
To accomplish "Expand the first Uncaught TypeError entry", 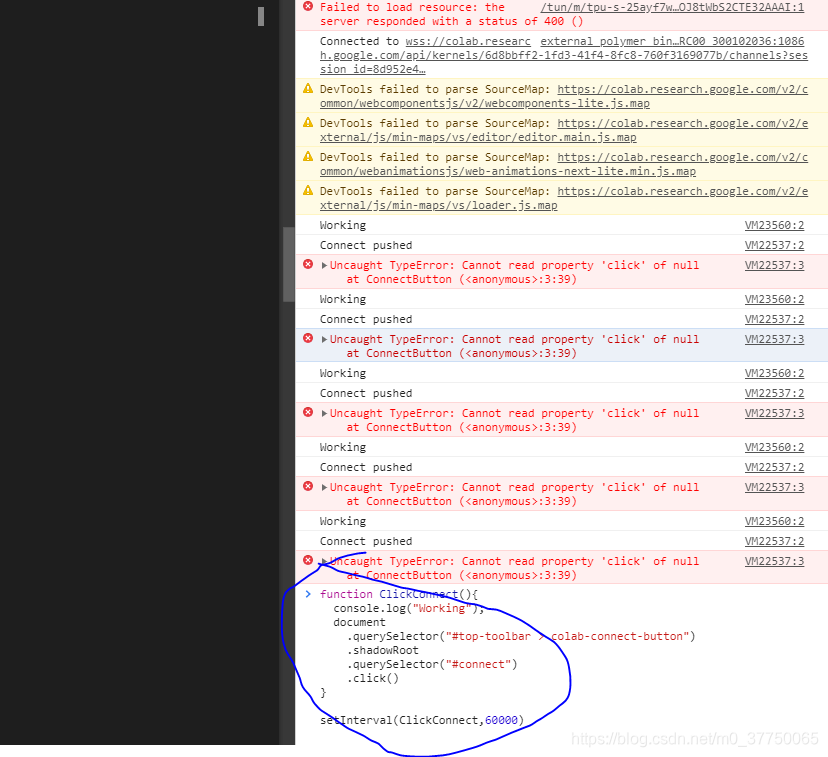I will 324,265.
